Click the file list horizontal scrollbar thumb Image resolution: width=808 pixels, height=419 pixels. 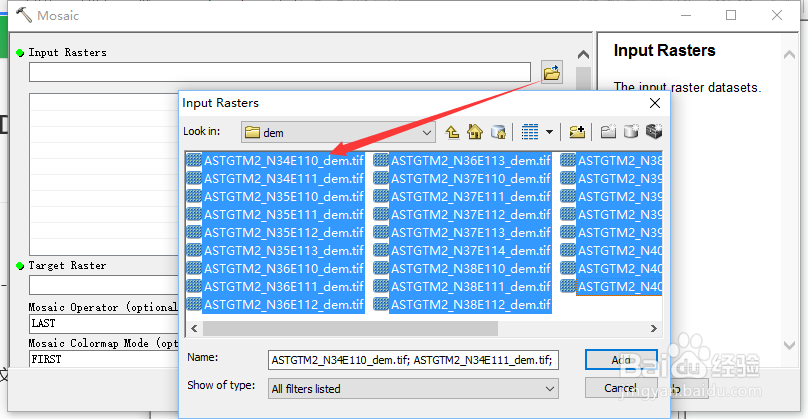point(350,328)
